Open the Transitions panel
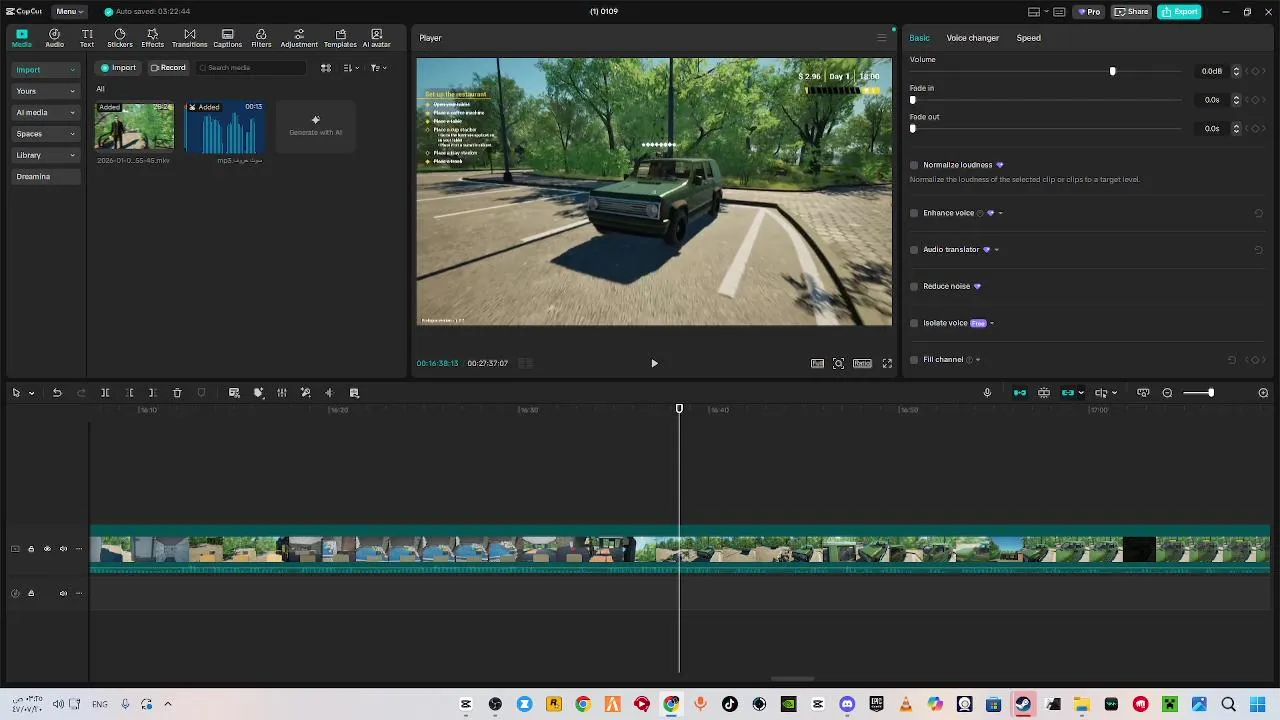Image resolution: width=1280 pixels, height=720 pixels. pyautogui.click(x=189, y=38)
